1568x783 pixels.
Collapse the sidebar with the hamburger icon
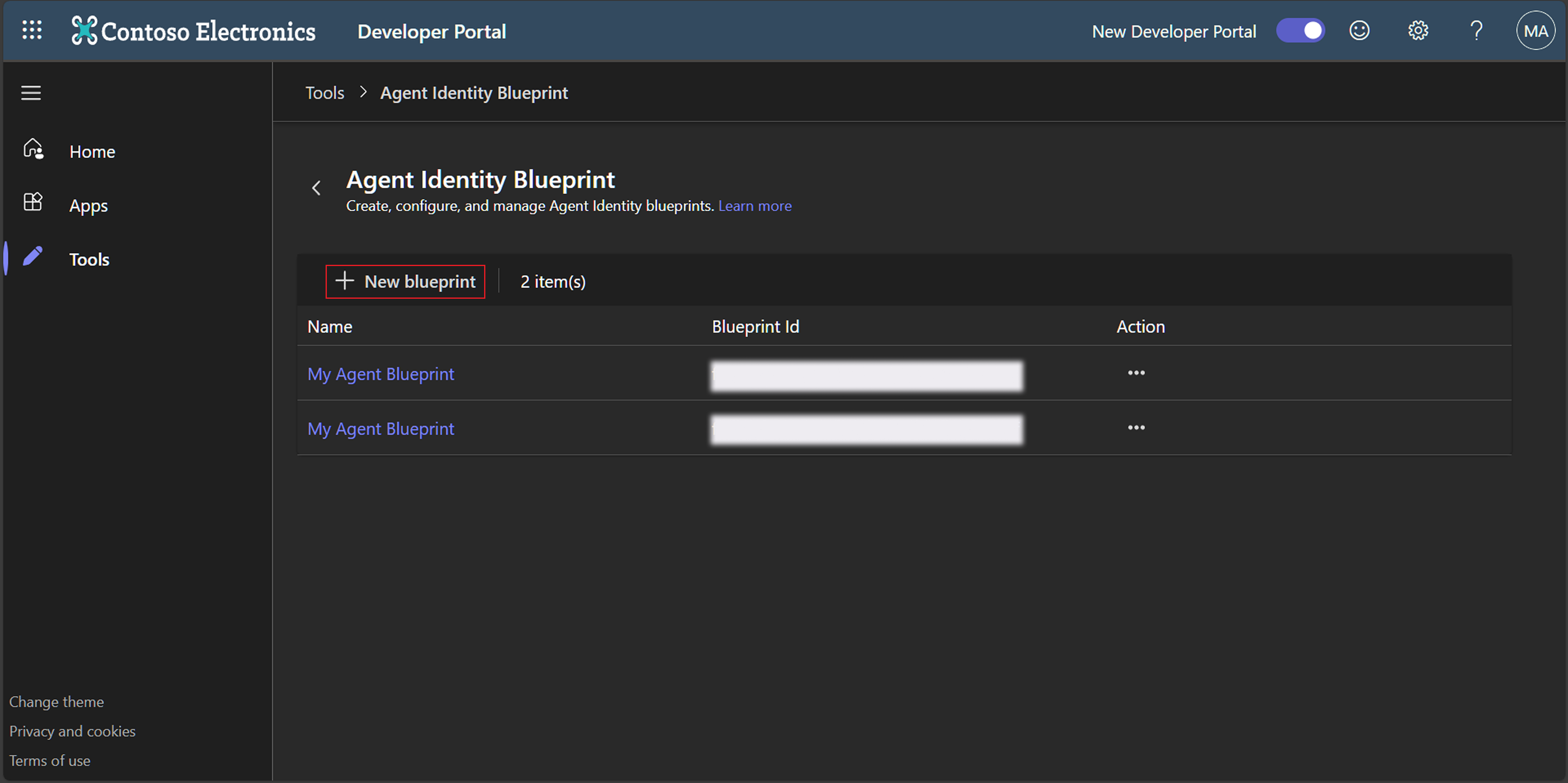(x=31, y=92)
